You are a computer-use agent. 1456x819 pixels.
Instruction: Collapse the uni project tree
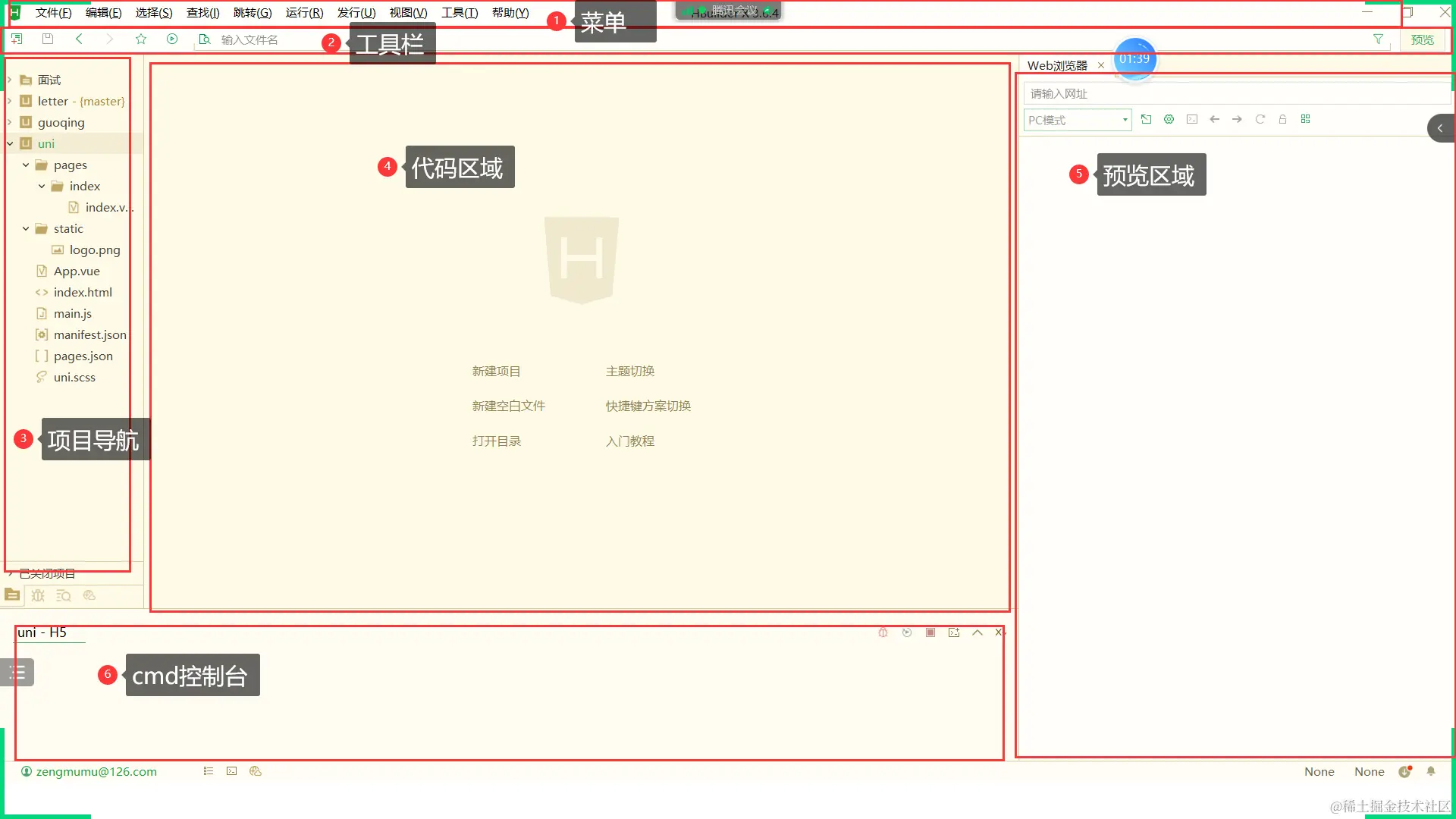[10, 143]
